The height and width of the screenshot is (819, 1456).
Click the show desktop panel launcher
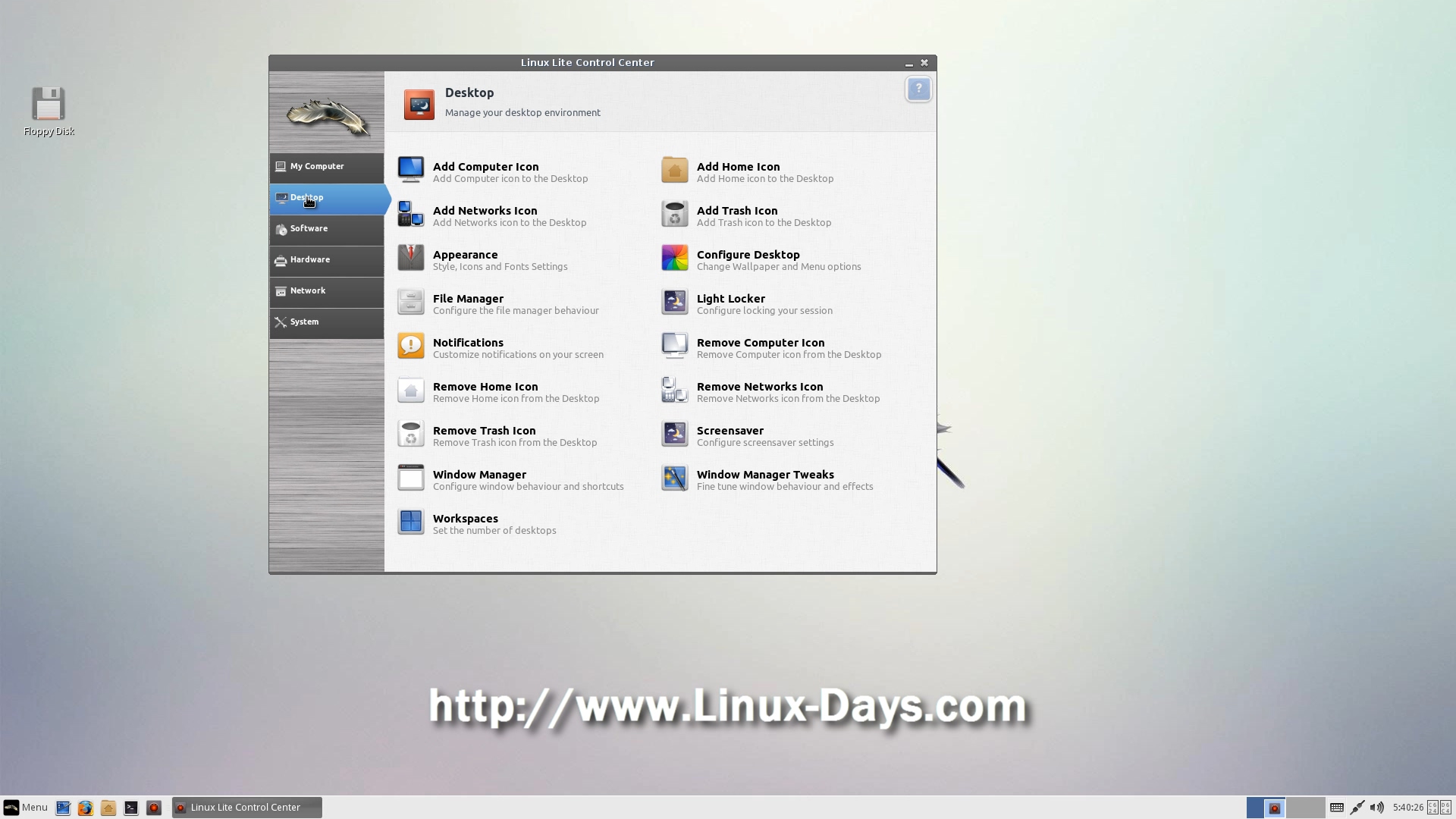click(63, 808)
